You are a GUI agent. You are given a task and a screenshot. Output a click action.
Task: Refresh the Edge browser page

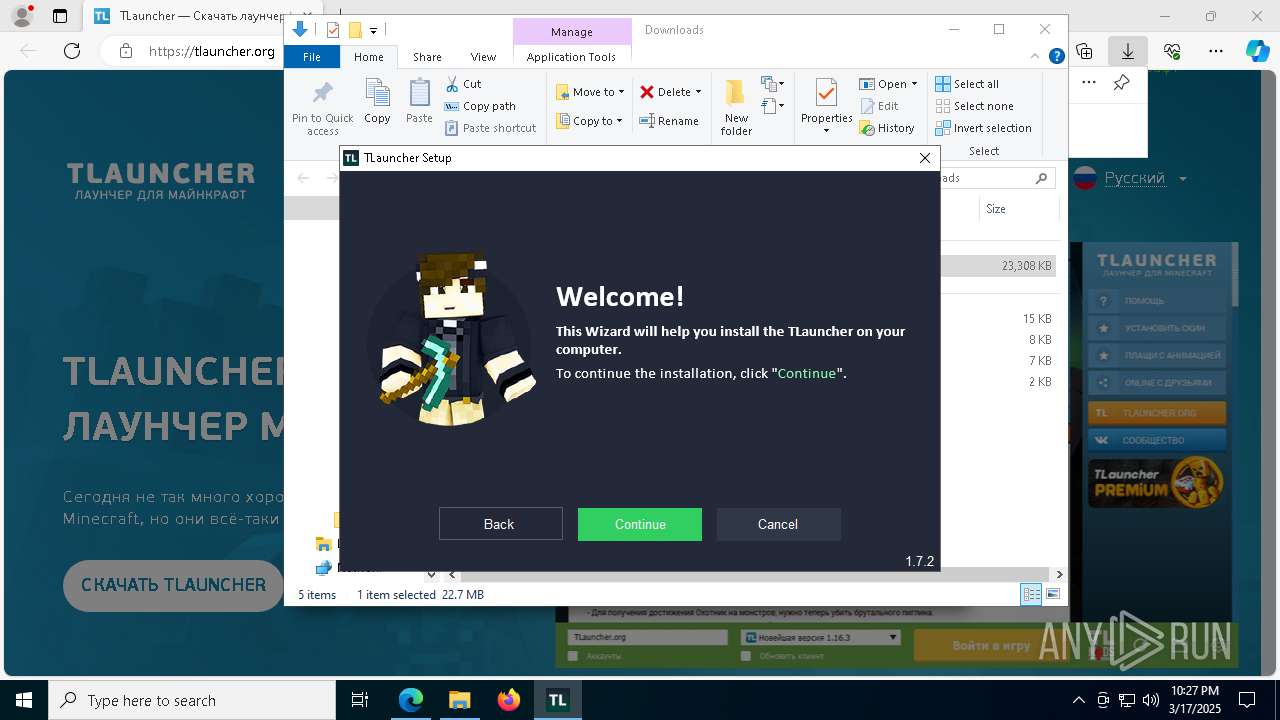tap(72, 51)
